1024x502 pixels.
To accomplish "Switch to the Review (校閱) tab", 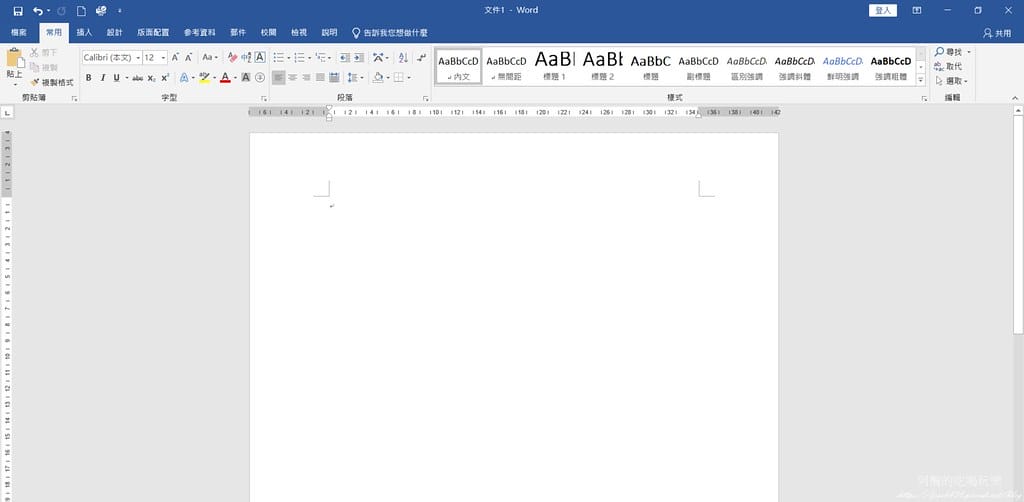I will pyautogui.click(x=268, y=33).
